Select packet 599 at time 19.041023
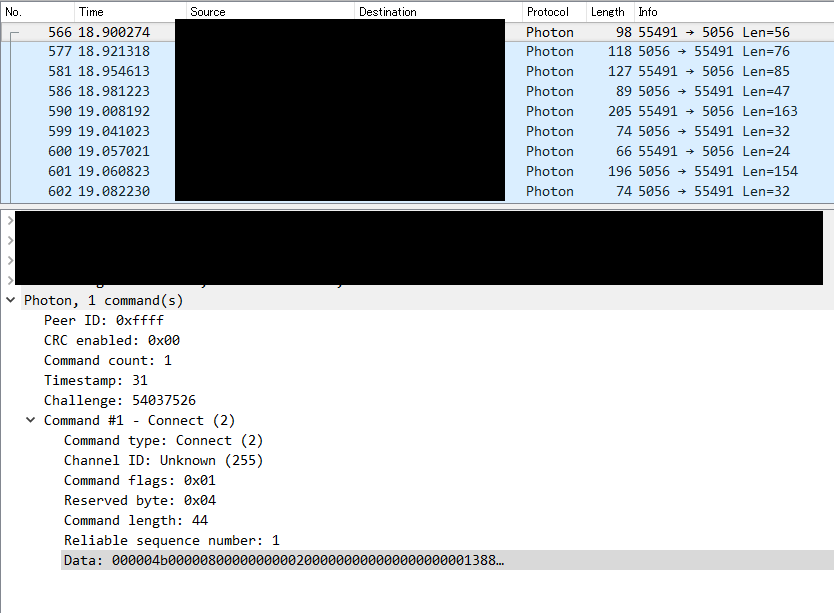Viewport: 834px width, 613px height. [417, 131]
